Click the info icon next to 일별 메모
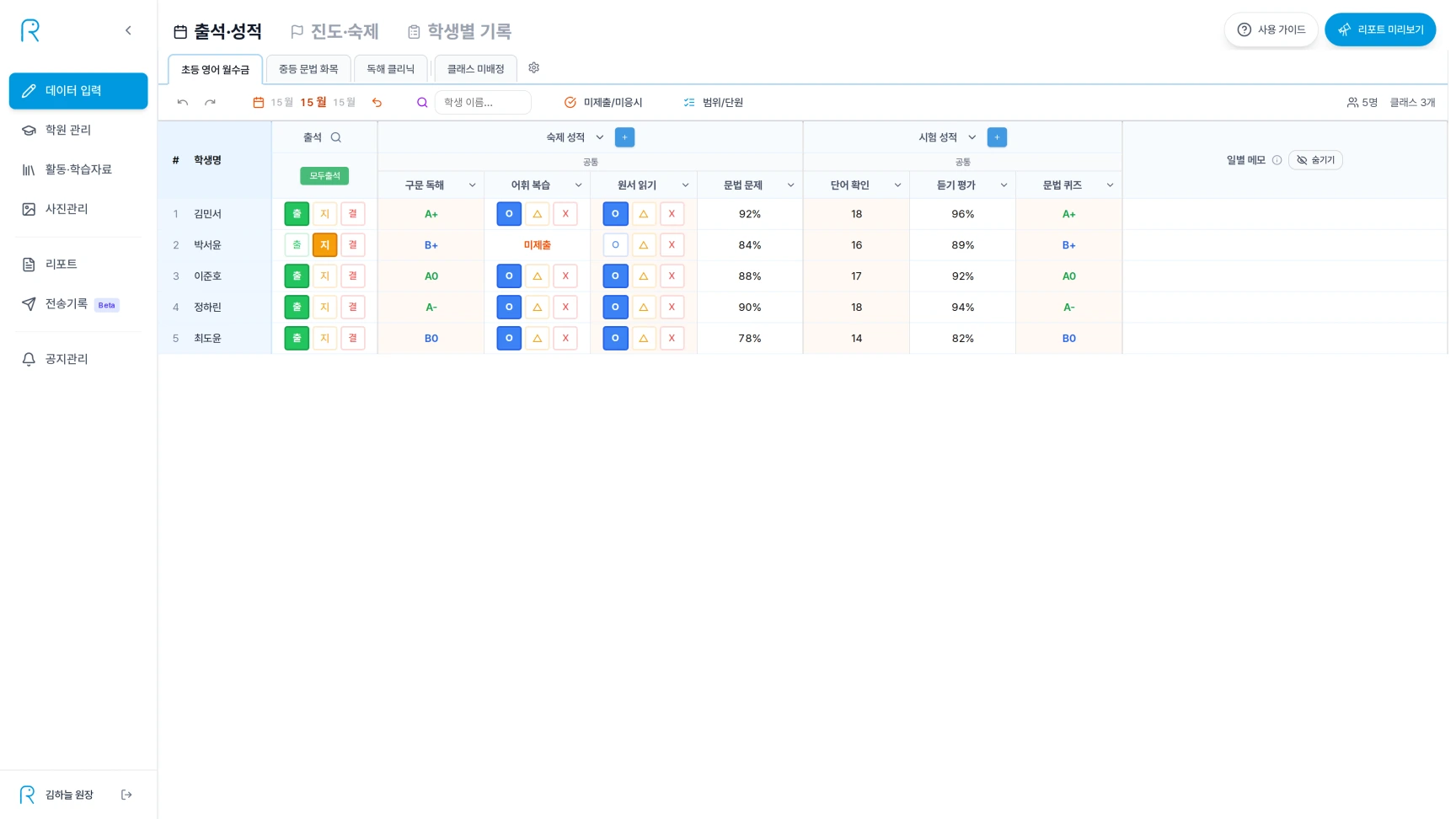Image resolution: width=1456 pixels, height=819 pixels. coord(1277,160)
